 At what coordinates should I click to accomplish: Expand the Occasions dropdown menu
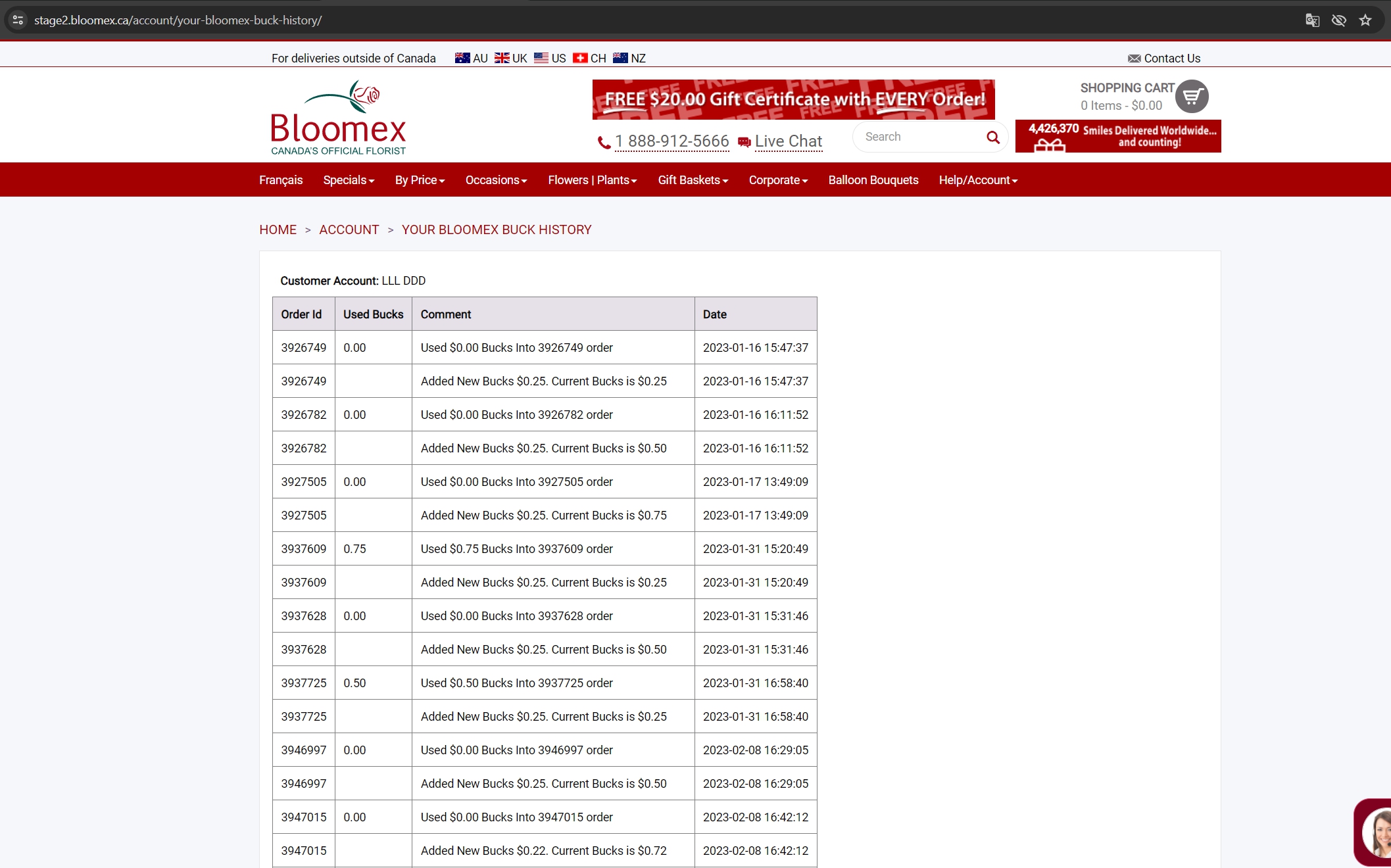point(496,180)
